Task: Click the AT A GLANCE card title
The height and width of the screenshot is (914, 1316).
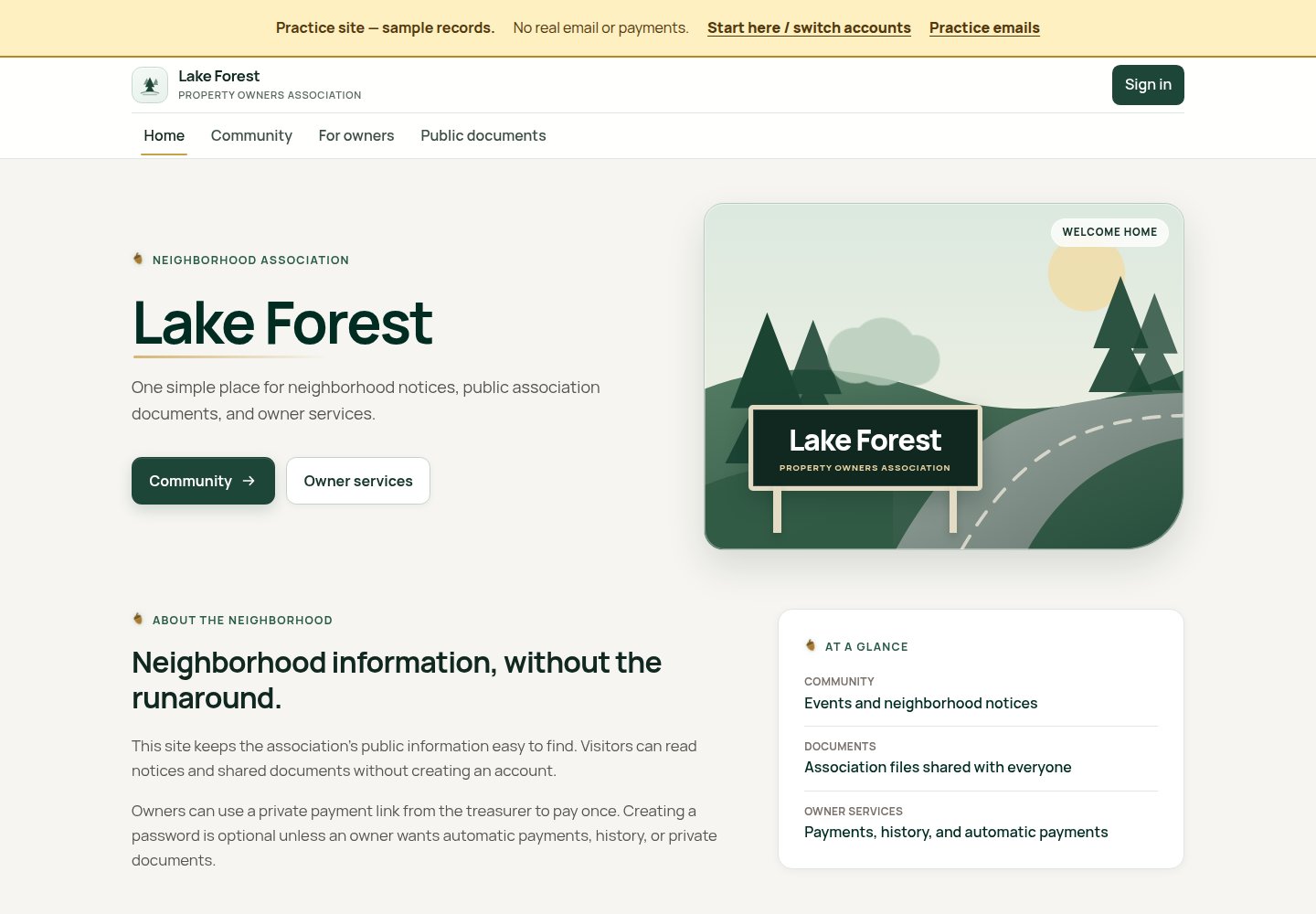Action: [866, 647]
